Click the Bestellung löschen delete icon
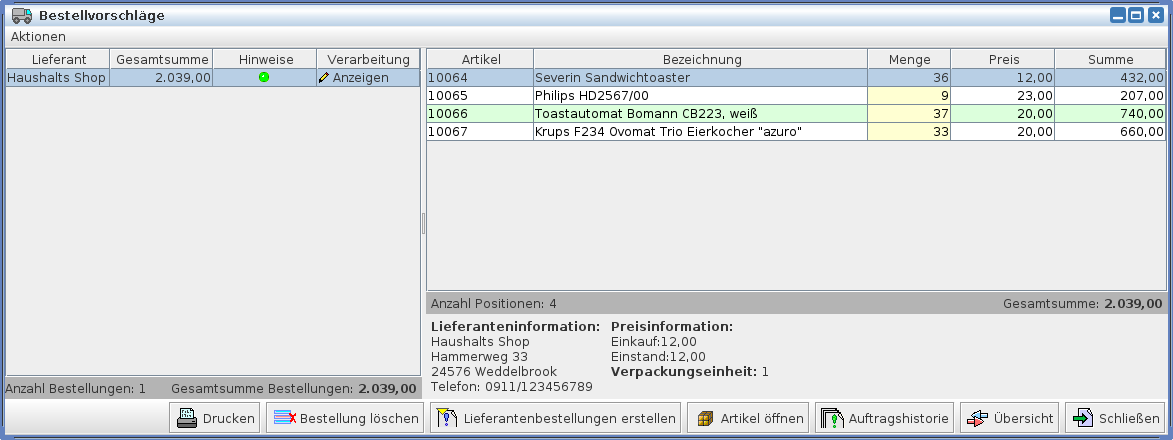This screenshot has width=1173, height=440. click(285, 419)
